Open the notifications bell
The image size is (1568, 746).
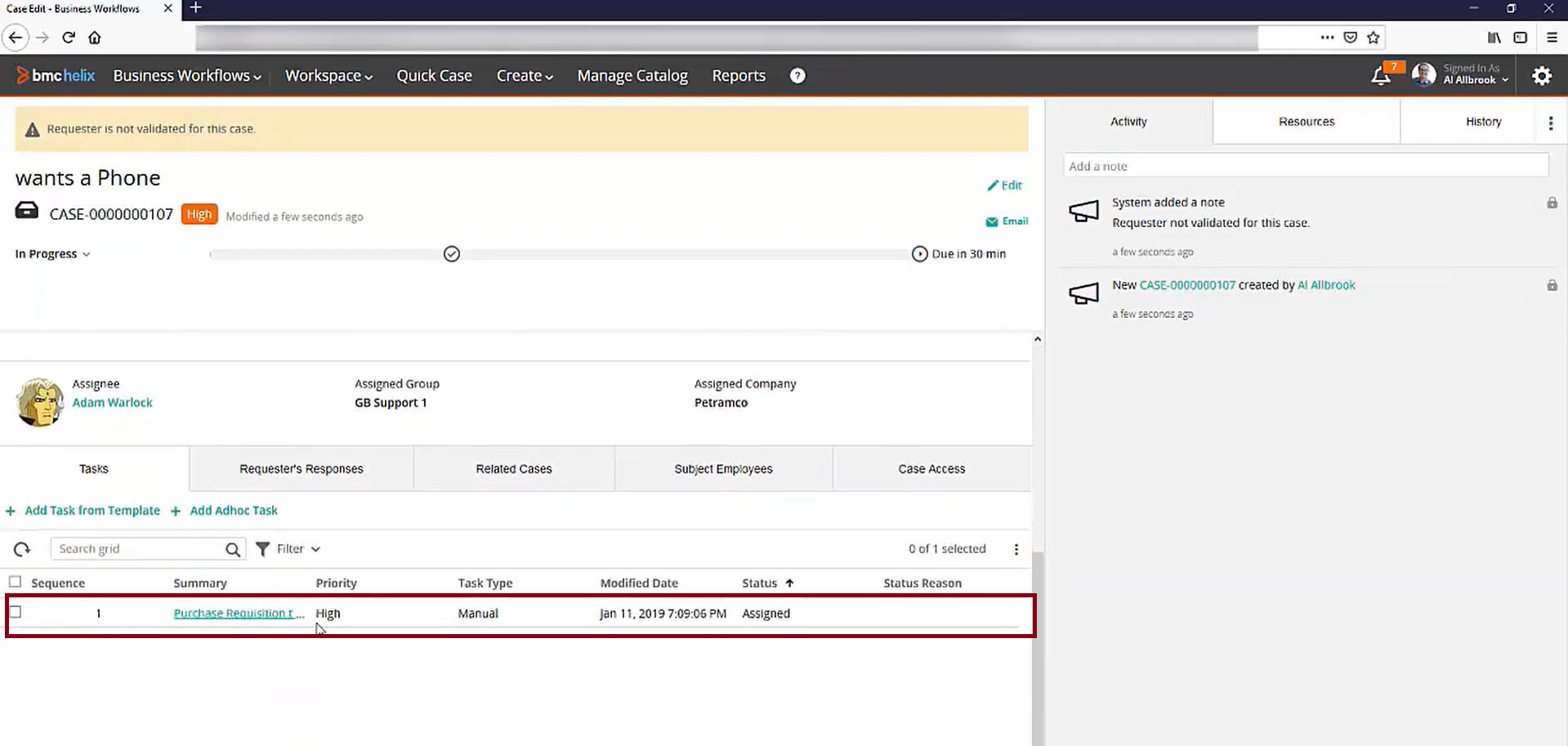click(x=1381, y=76)
